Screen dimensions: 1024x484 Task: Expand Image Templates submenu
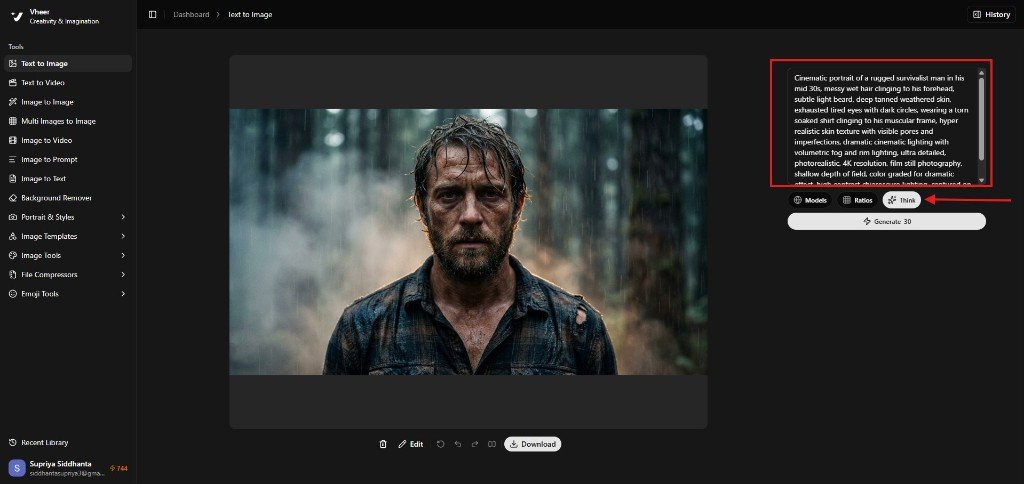[x=123, y=236]
